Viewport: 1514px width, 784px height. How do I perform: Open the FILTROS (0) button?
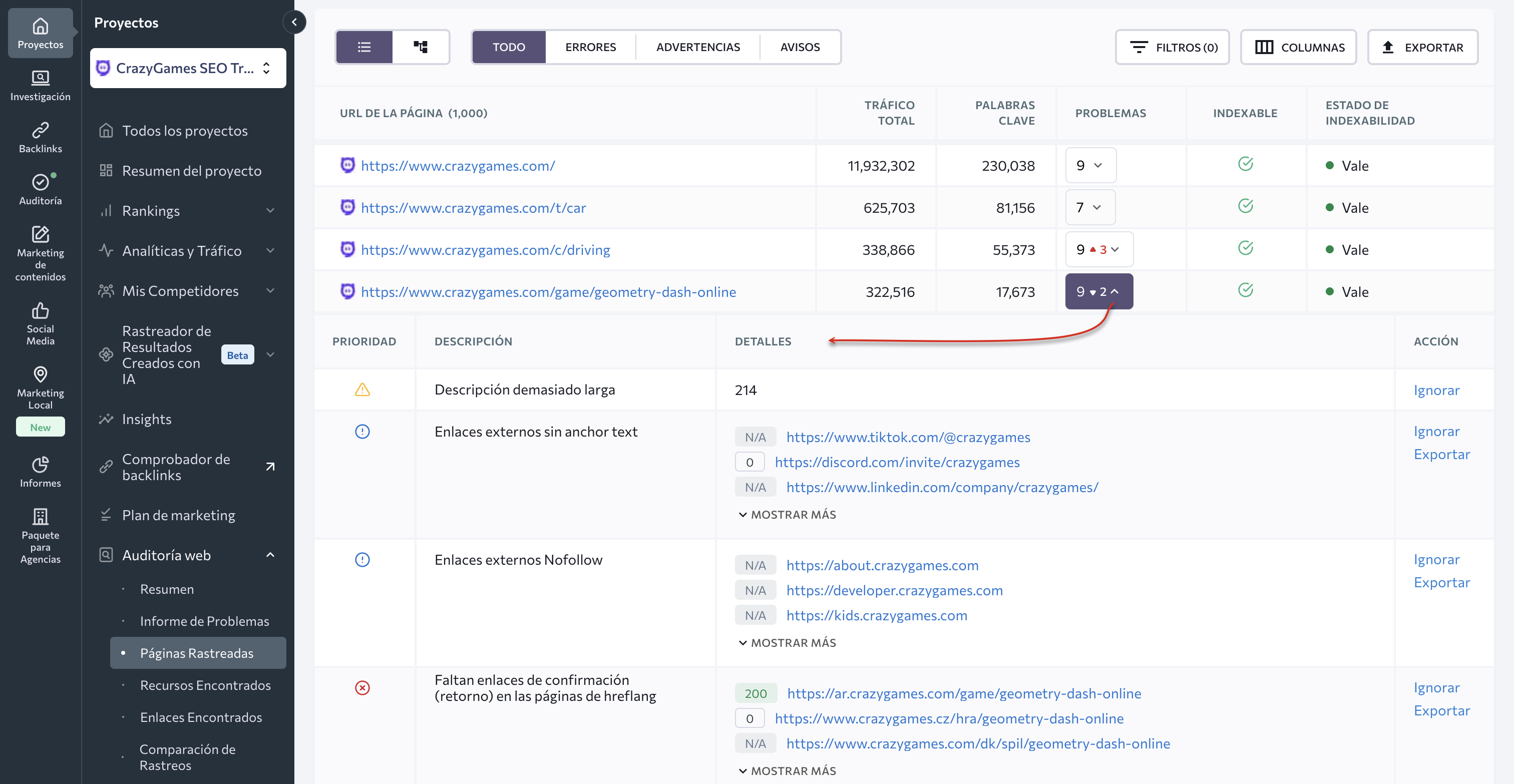point(1172,47)
